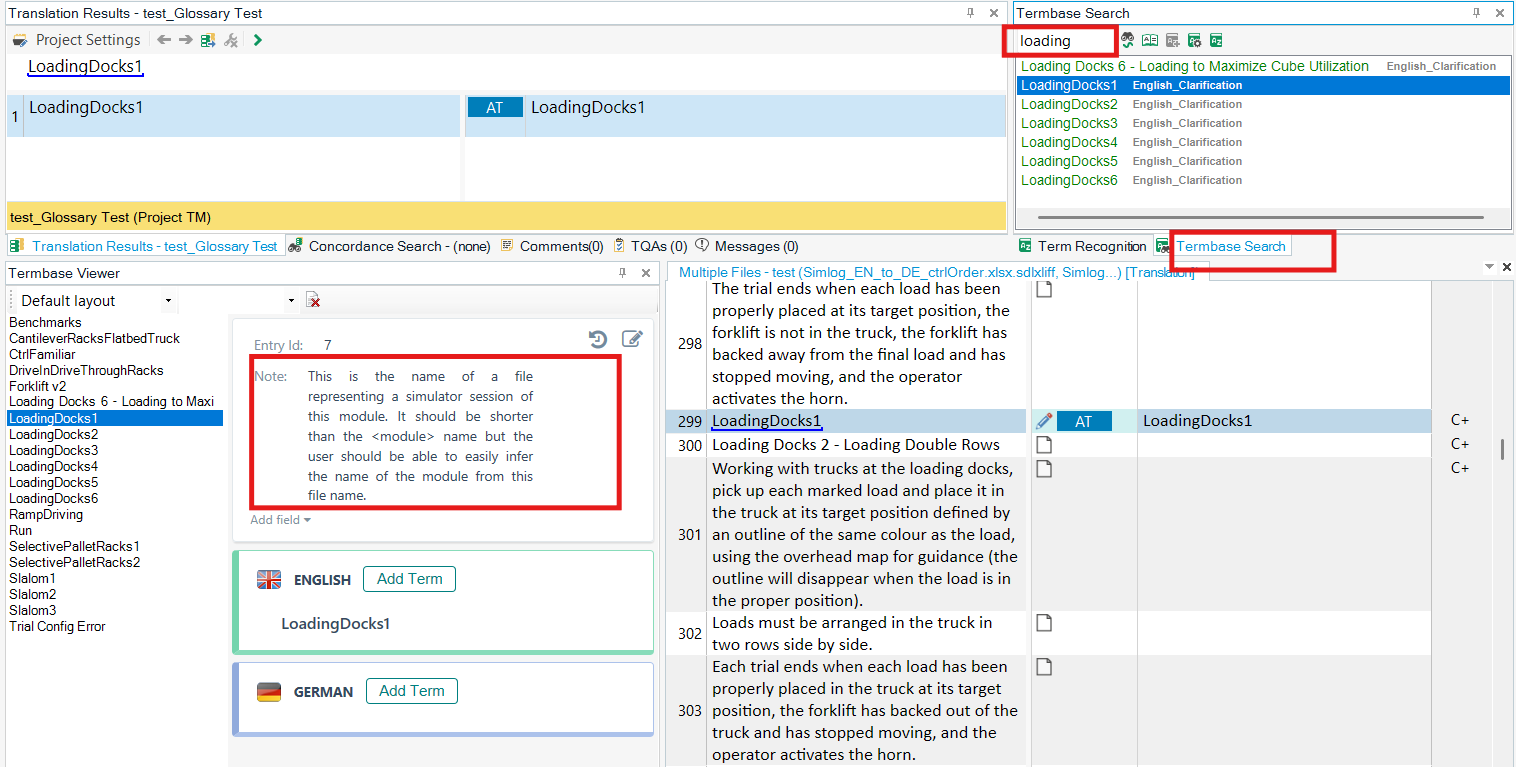The height and width of the screenshot is (767, 1516).
Task: Click the document status icon on segment 301
Action: [x=1044, y=469]
